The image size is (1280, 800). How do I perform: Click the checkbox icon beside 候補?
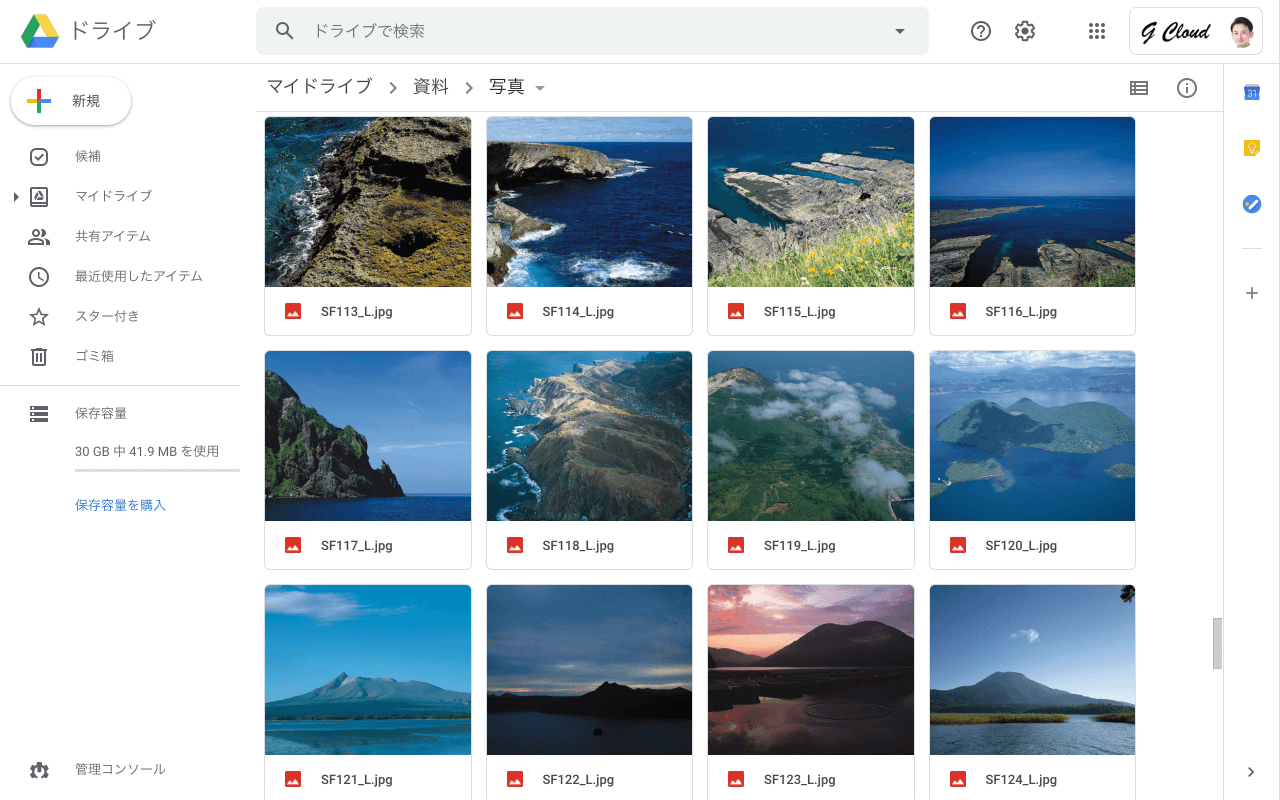(x=39, y=156)
